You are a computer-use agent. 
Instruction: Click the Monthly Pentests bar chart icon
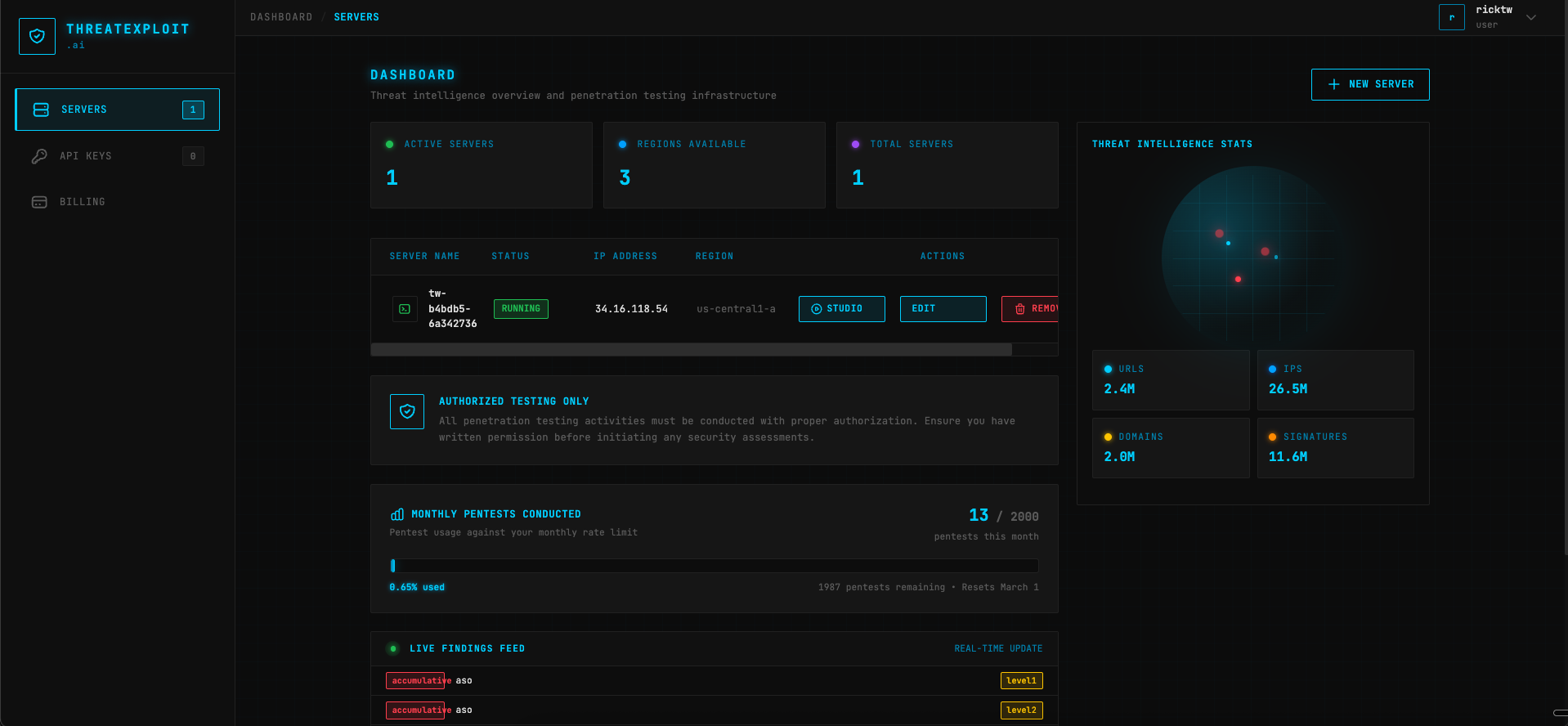[x=397, y=514]
